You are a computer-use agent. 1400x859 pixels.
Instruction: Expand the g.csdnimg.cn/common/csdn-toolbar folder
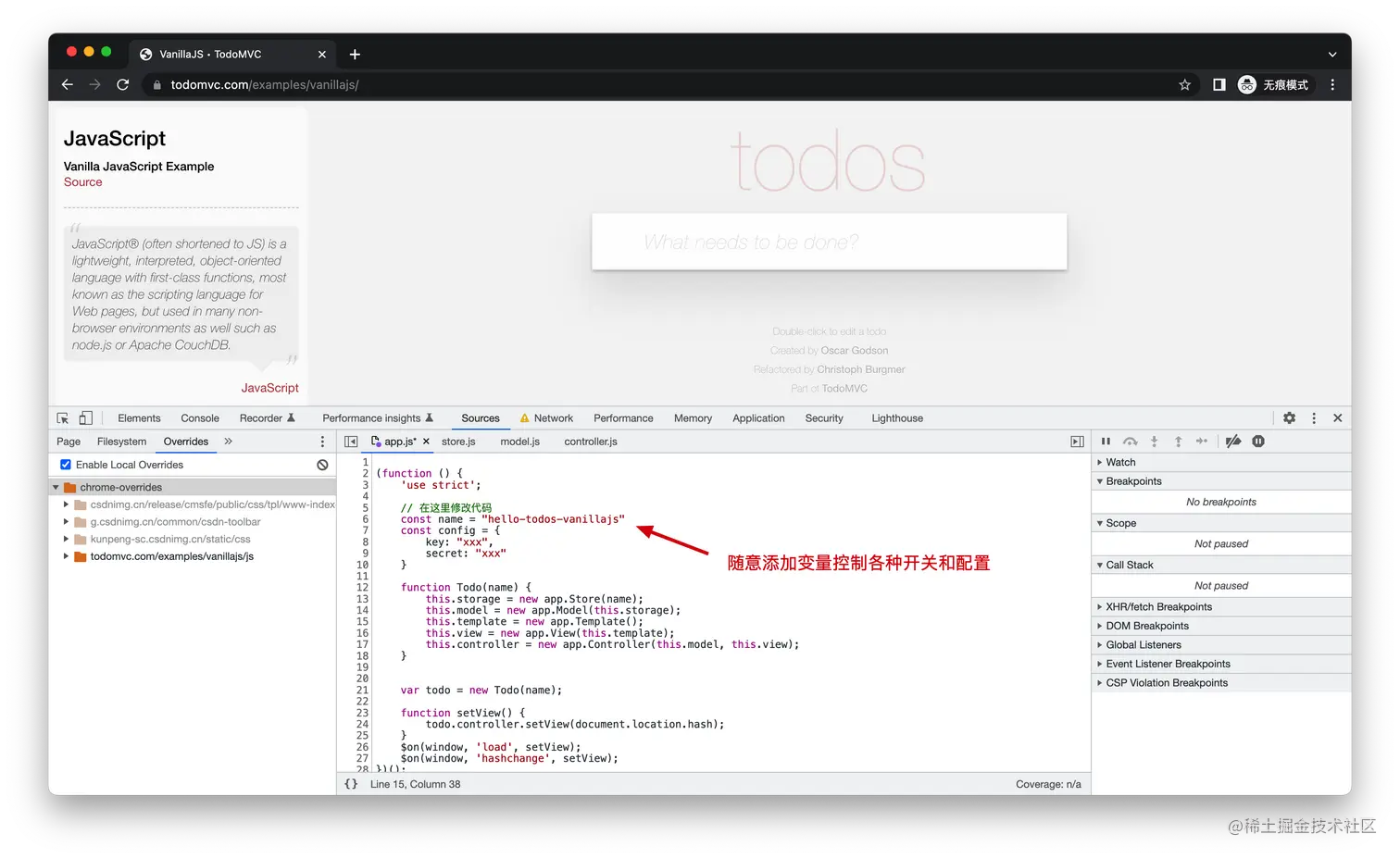pyautogui.click(x=66, y=522)
